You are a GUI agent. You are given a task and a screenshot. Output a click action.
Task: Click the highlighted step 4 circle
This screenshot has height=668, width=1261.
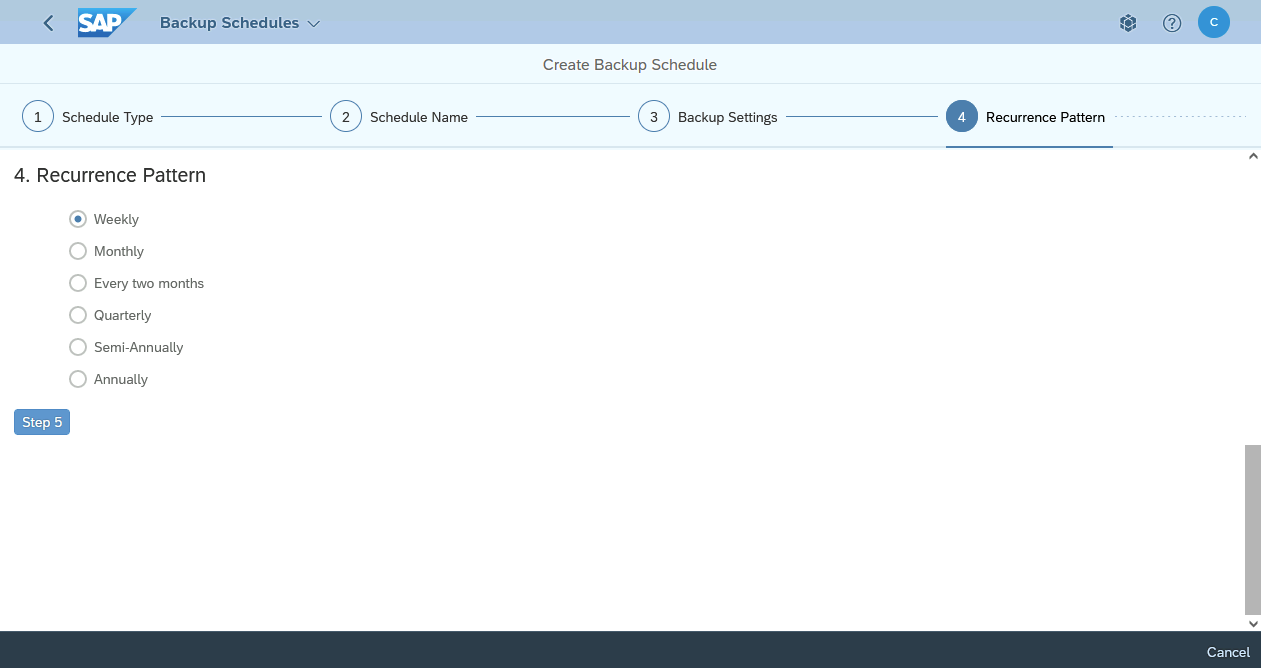click(x=961, y=115)
